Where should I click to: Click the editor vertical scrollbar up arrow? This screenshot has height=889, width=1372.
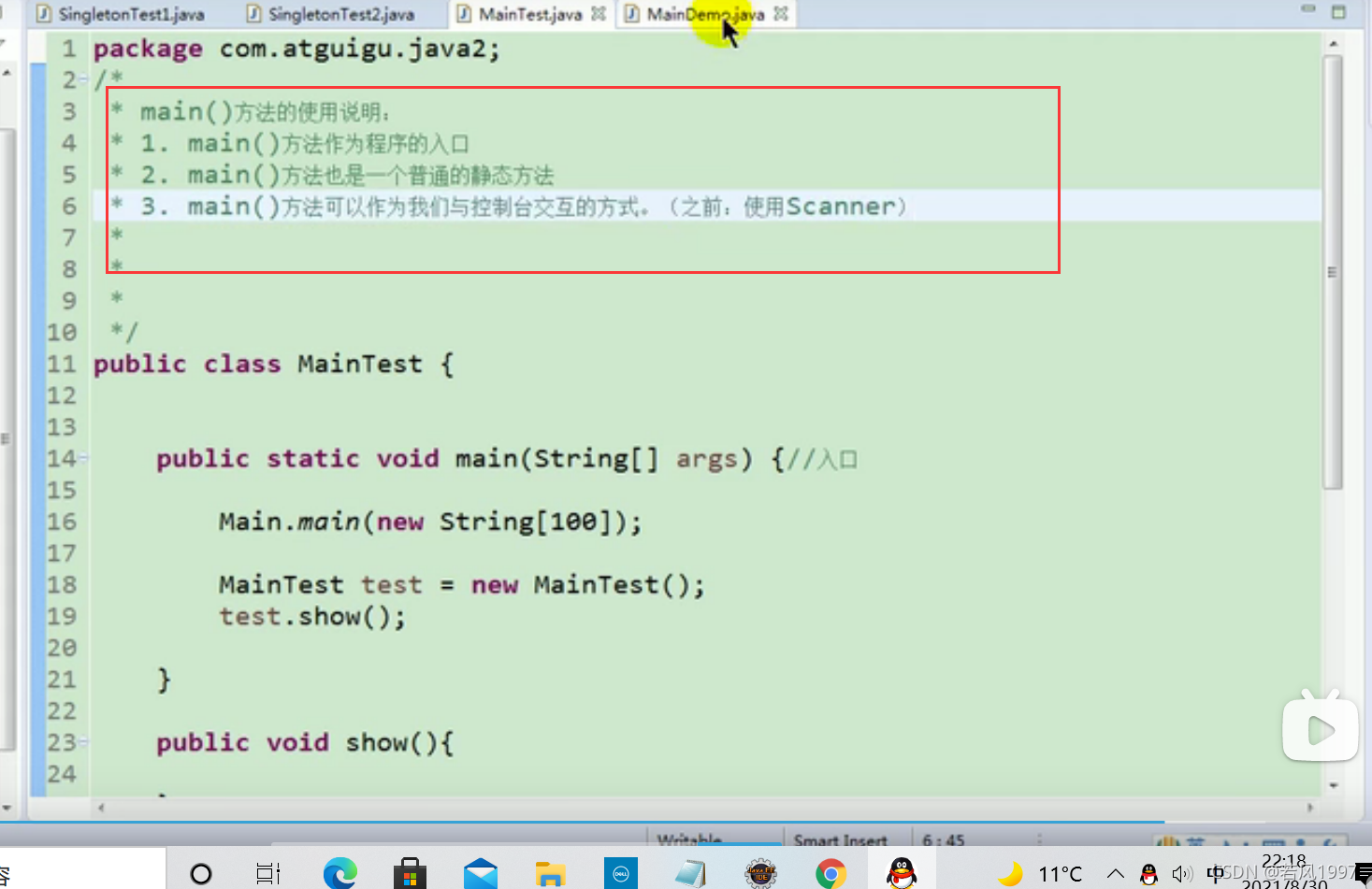[x=1333, y=43]
